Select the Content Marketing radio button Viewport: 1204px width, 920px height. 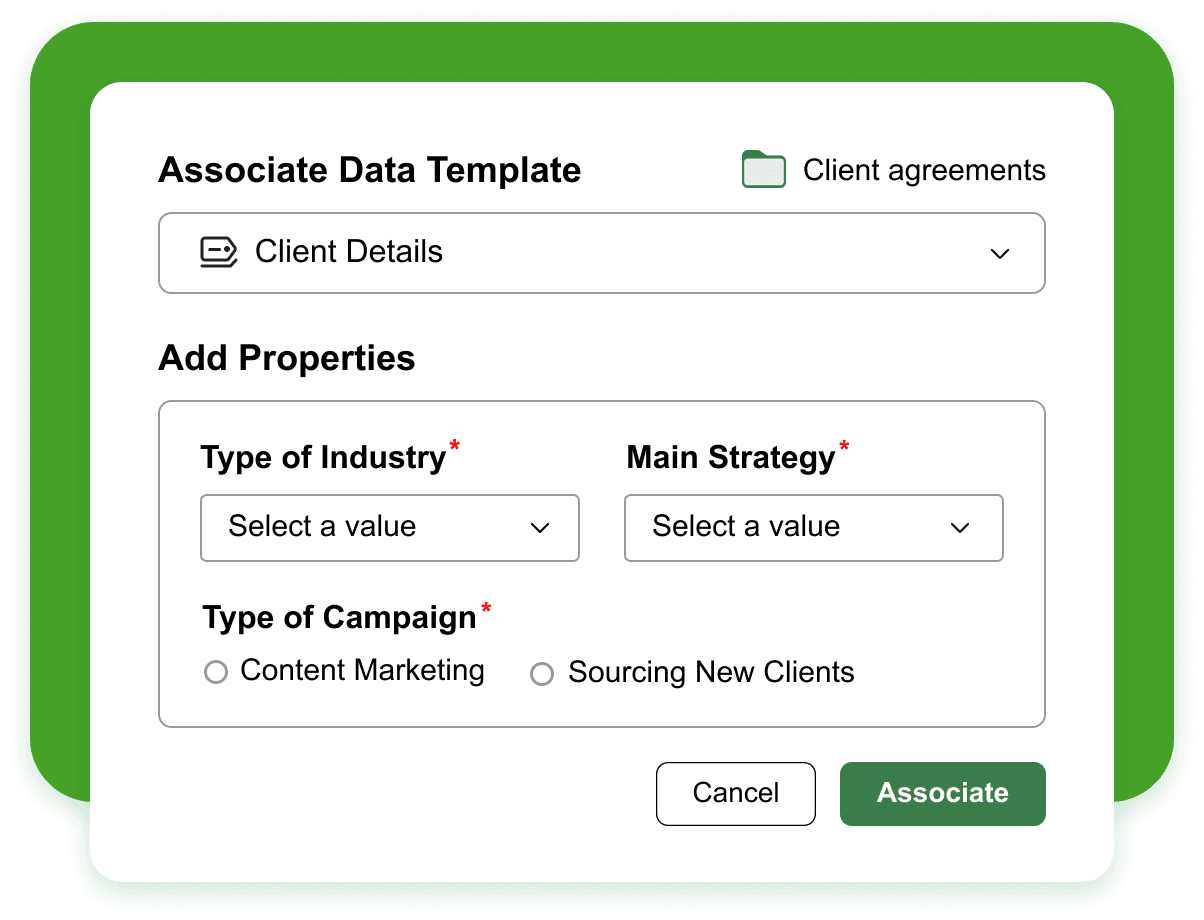pos(216,672)
